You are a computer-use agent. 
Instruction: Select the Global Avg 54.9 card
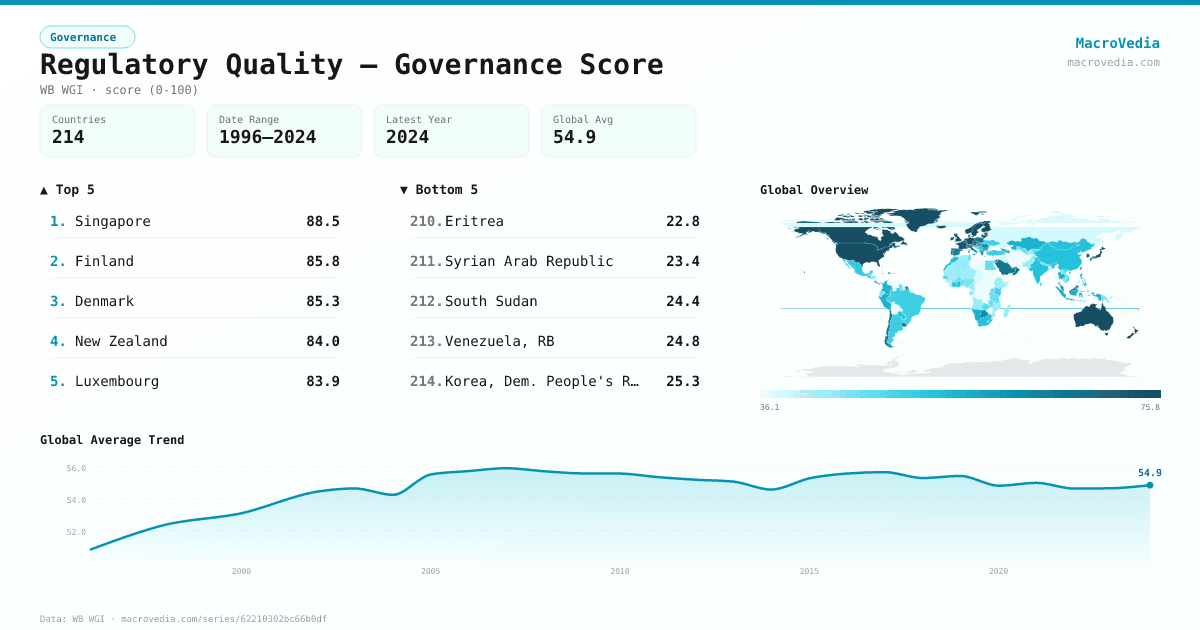[619, 131]
